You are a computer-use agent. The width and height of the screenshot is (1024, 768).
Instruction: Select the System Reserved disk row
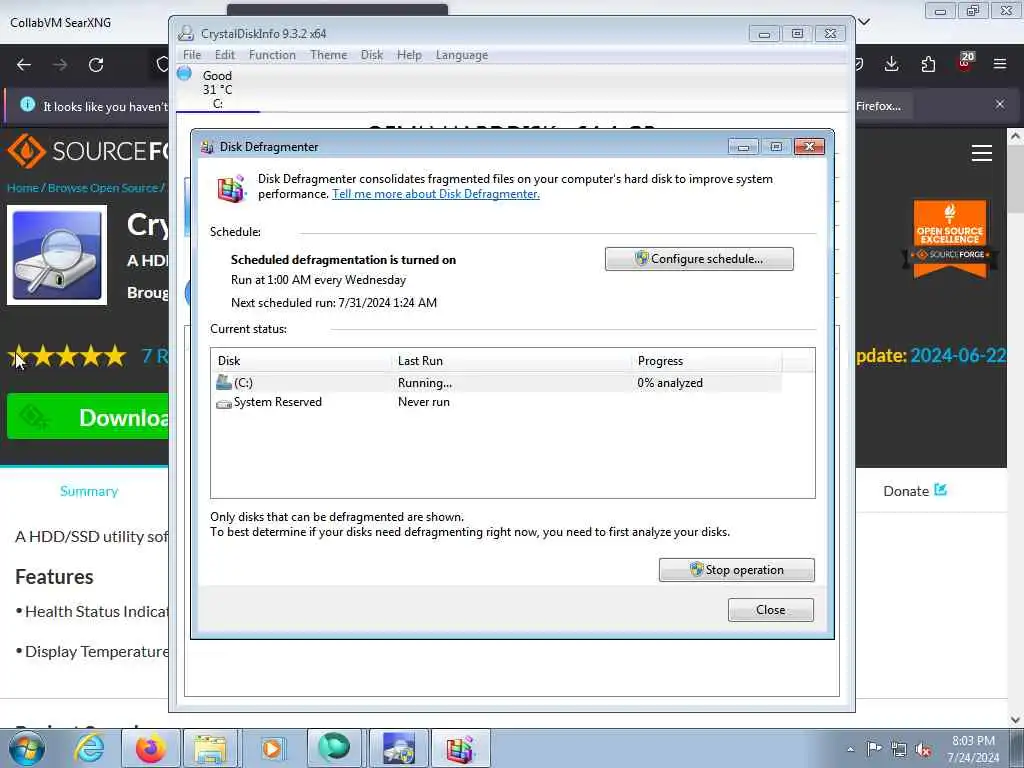coord(496,402)
